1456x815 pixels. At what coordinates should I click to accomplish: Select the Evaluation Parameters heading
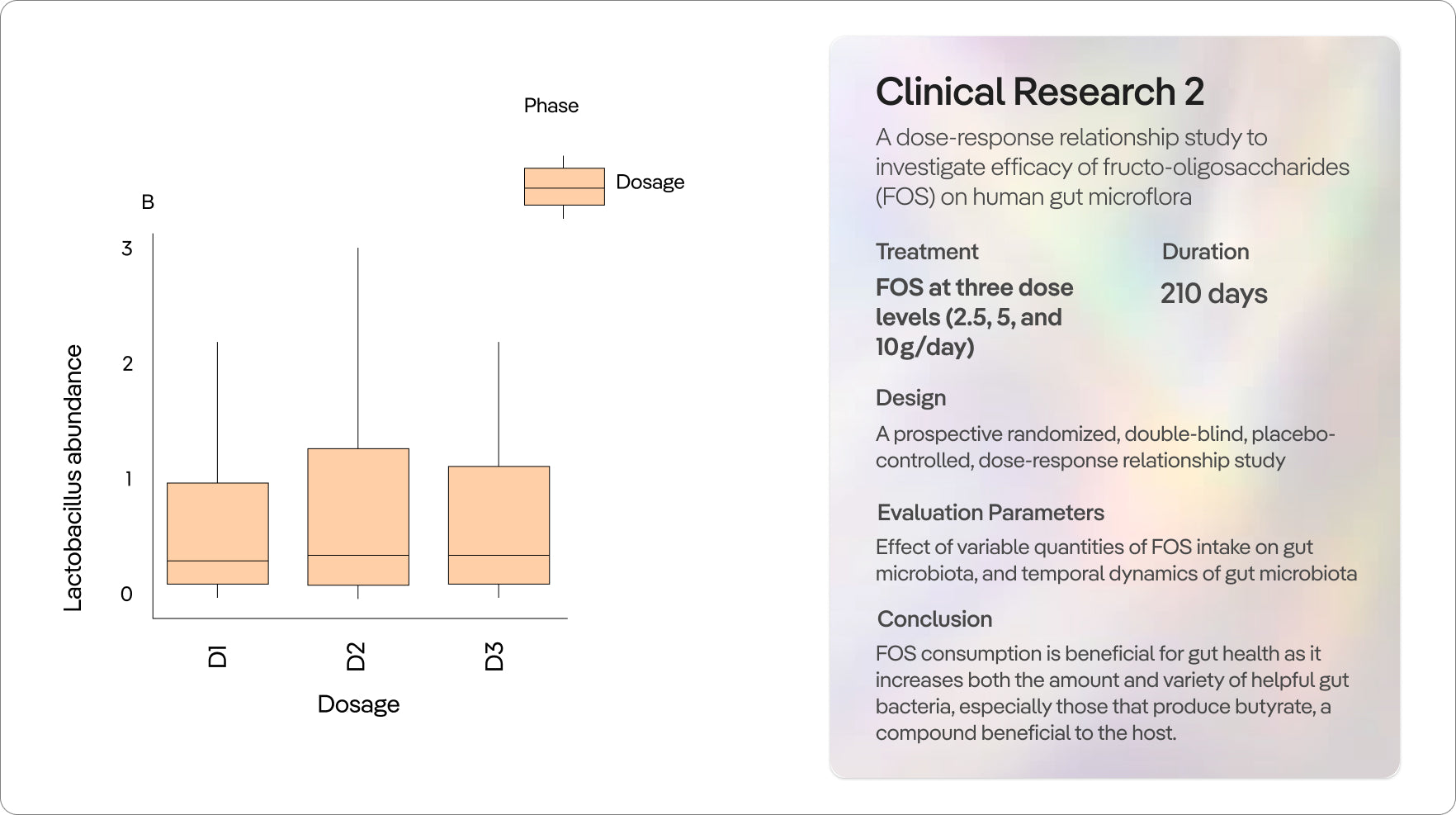point(990,513)
